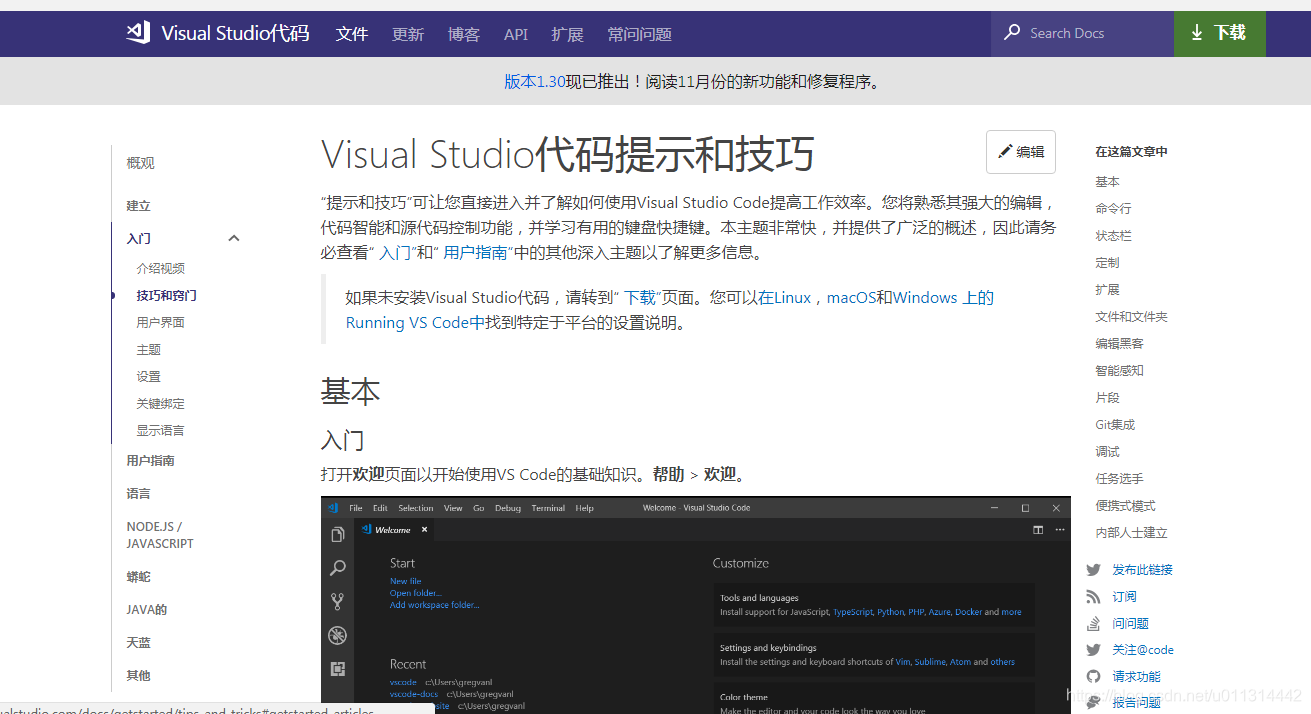Open the macOS setup link
The width and height of the screenshot is (1311, 714).
(x=851, y=298)
